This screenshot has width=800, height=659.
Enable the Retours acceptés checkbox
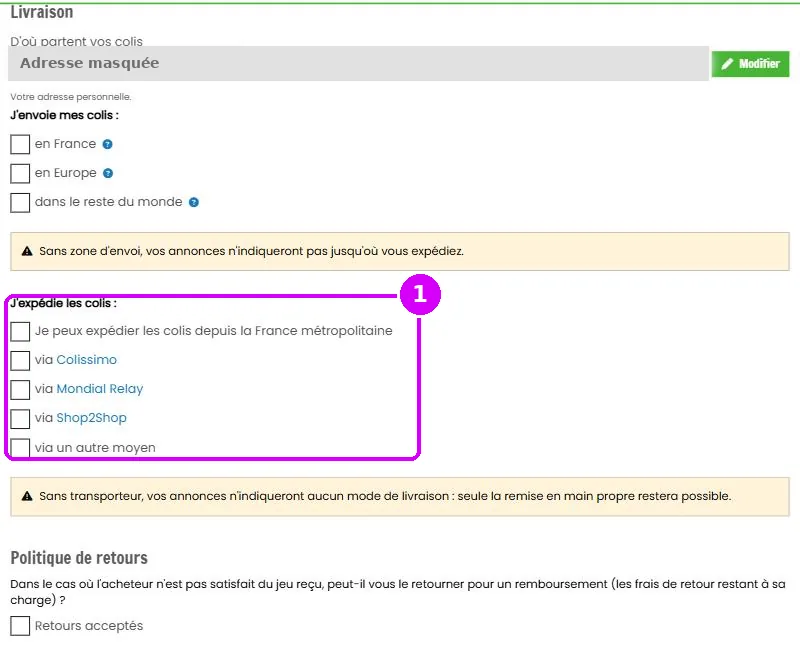[x=20, y=626]
